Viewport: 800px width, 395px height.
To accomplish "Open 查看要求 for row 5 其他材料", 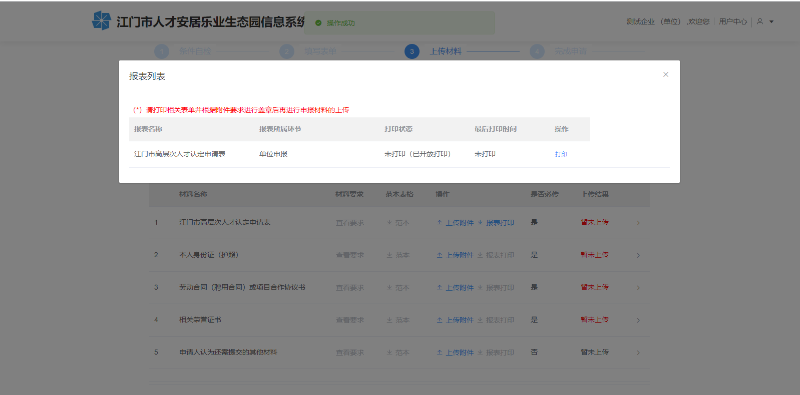I will 349,353.
